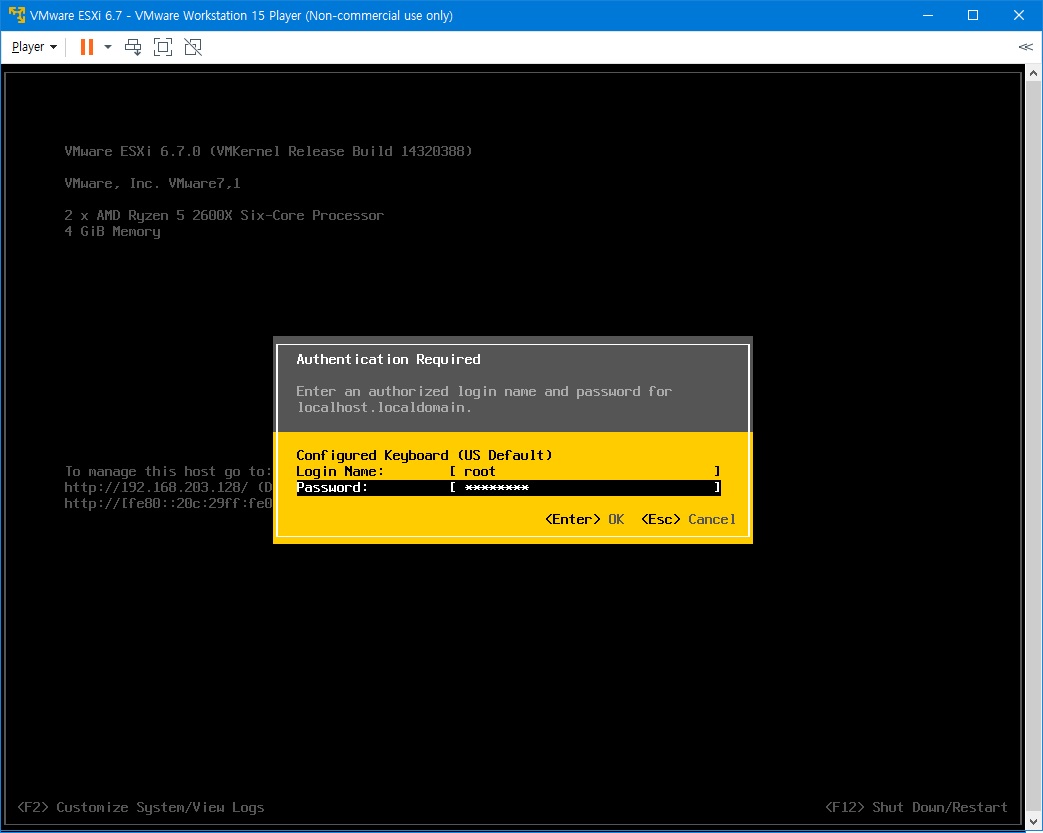Click <F12> Shut Down/Restart

917,807
